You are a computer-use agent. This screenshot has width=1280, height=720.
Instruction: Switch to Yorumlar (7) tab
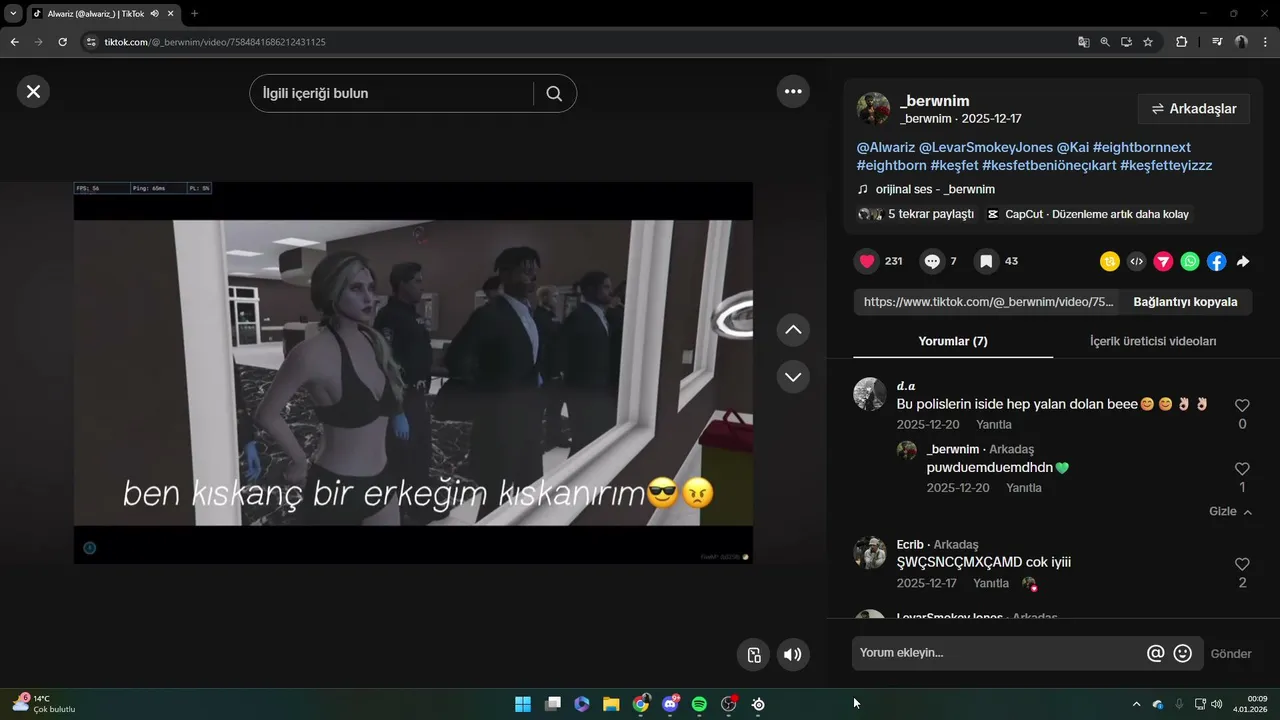tap(953, 341)
